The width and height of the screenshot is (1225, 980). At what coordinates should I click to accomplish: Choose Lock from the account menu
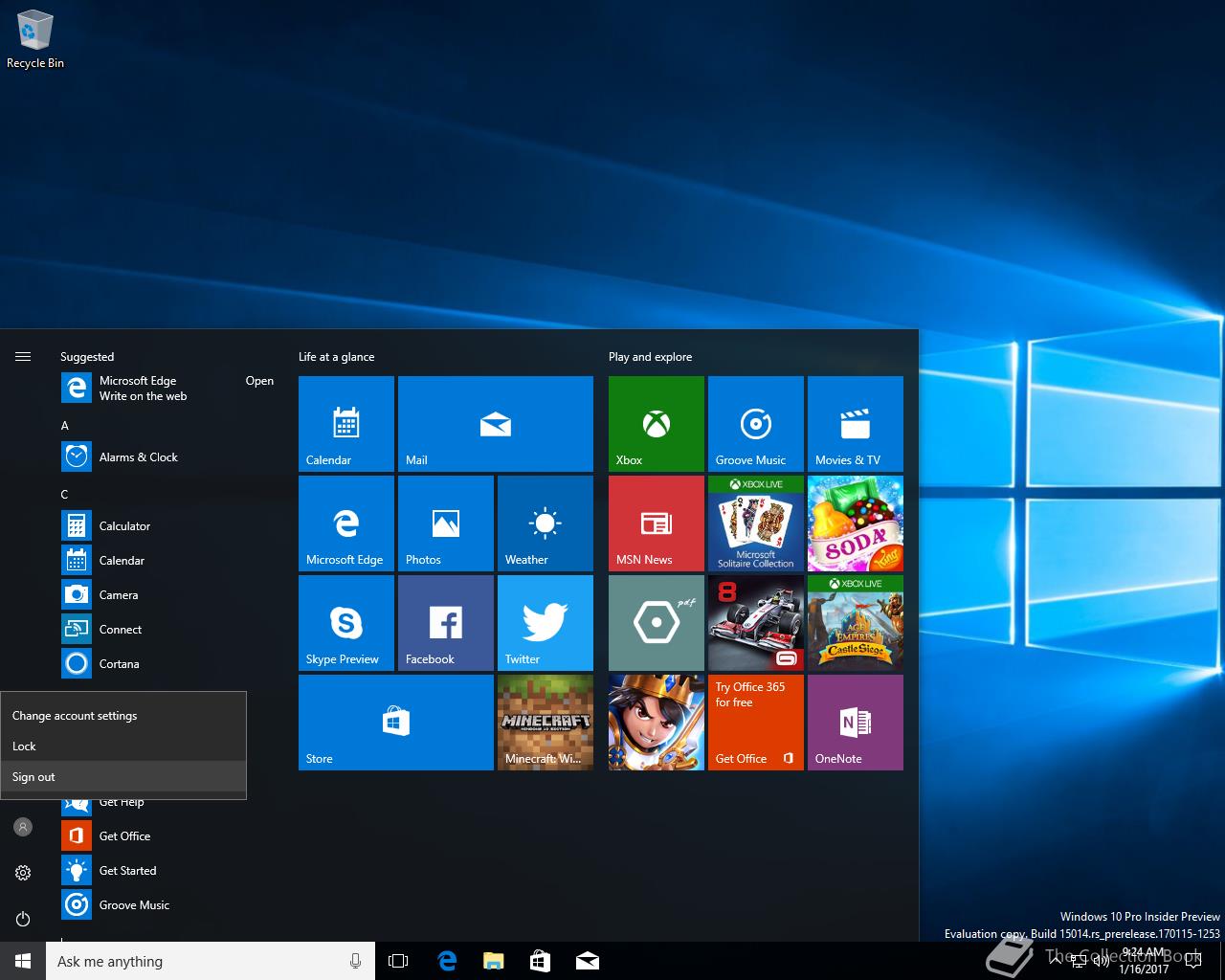click(123, 746)
